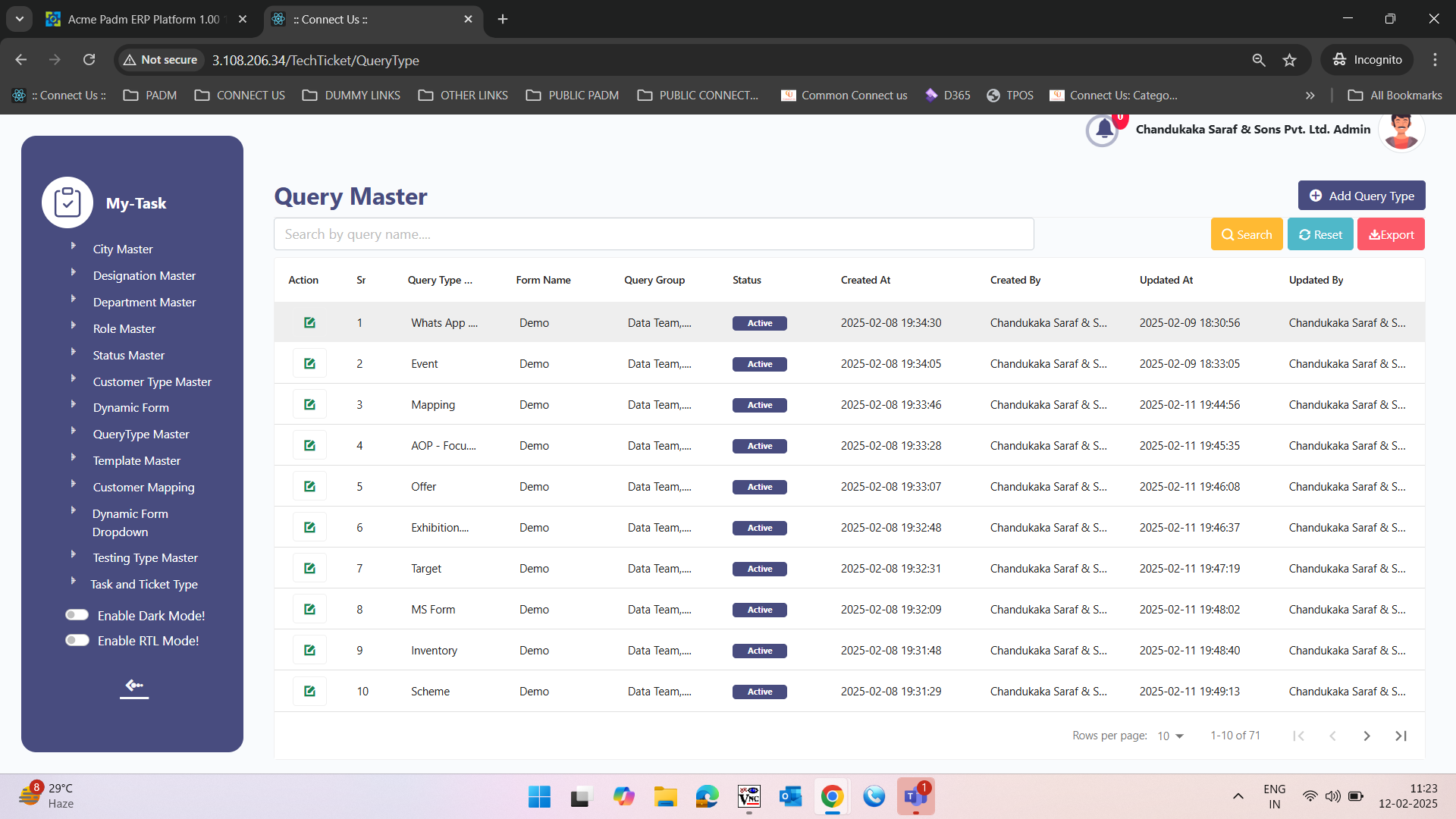The image size is (1456, 819).
Task: Expand Designation Master arrow
Action: (74, 272)
